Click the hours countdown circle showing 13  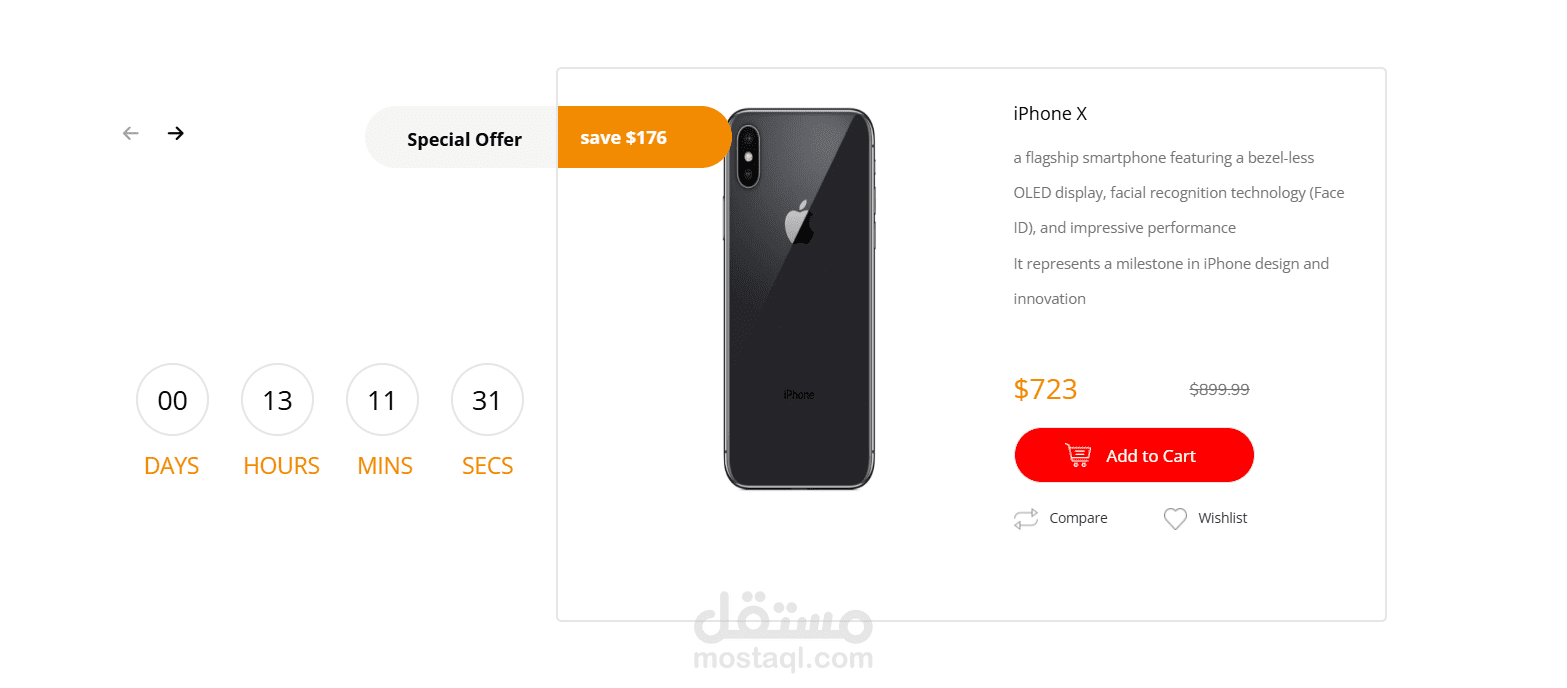(277, 400)
